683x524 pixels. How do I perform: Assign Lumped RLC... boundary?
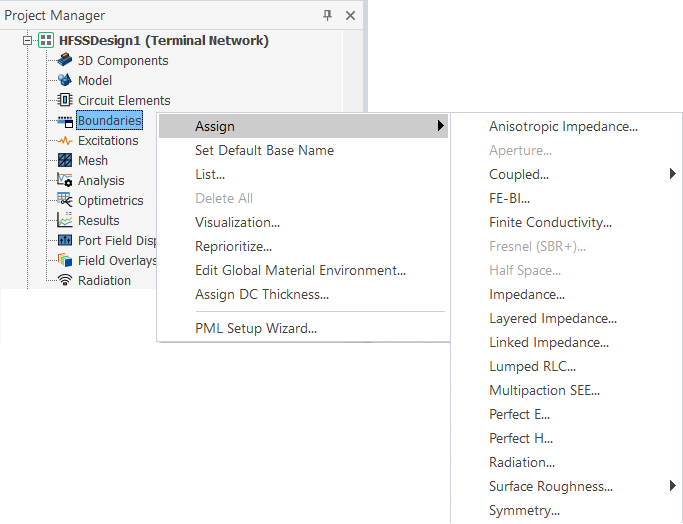point(532,366)
